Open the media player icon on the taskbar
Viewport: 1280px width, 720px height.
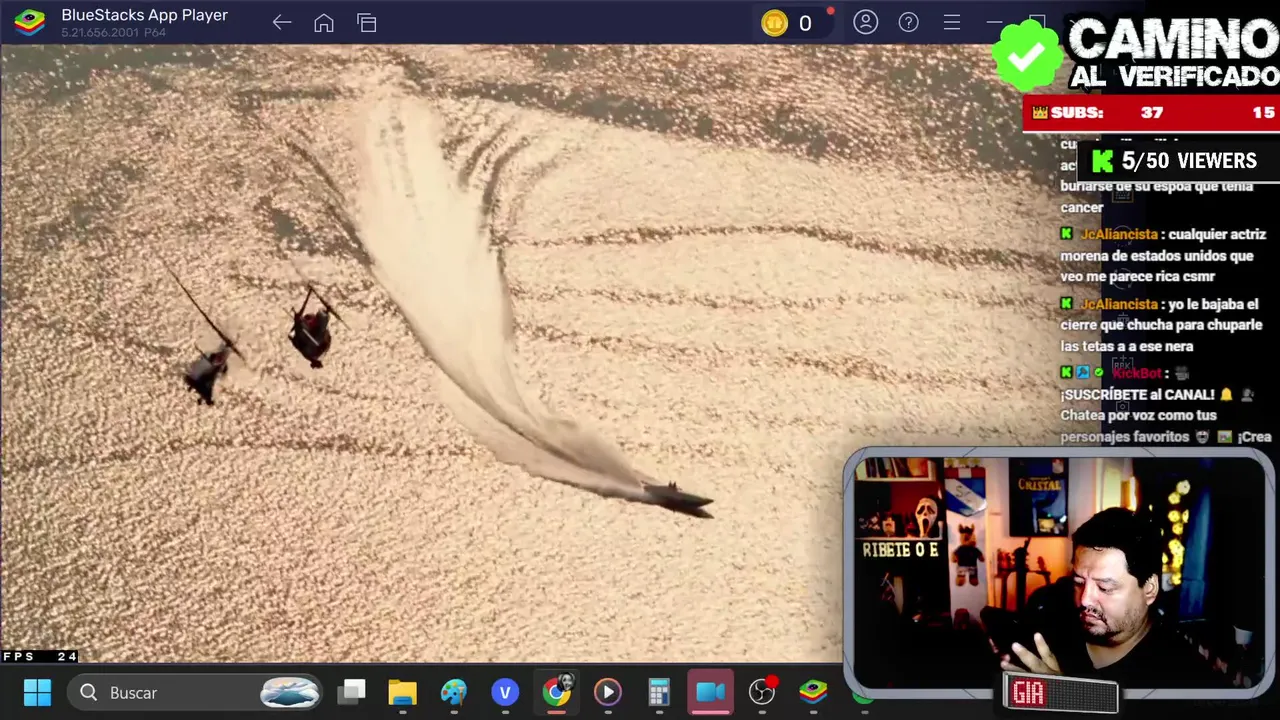(x=608, y=692)
